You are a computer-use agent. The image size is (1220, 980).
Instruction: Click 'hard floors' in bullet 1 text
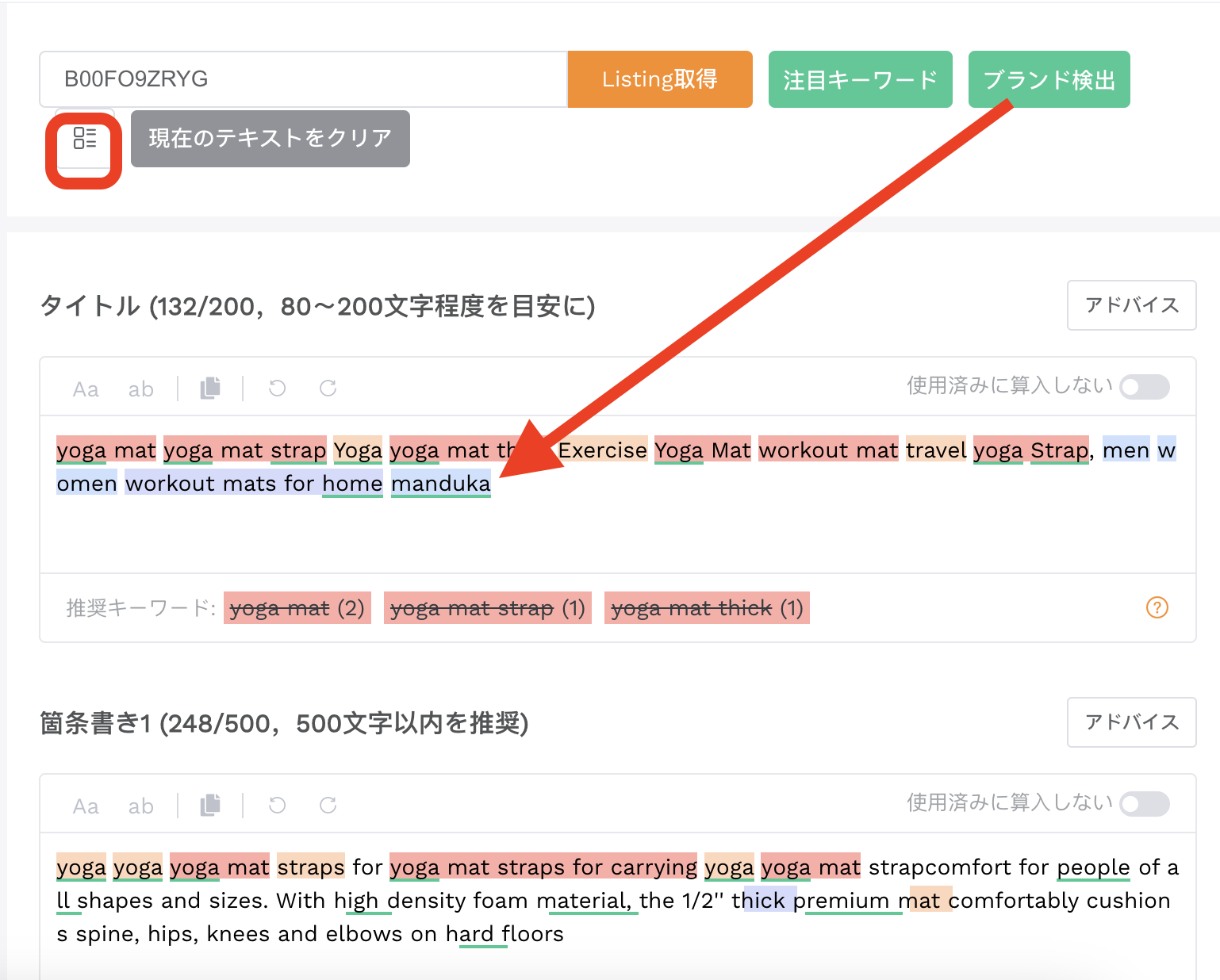504,934
